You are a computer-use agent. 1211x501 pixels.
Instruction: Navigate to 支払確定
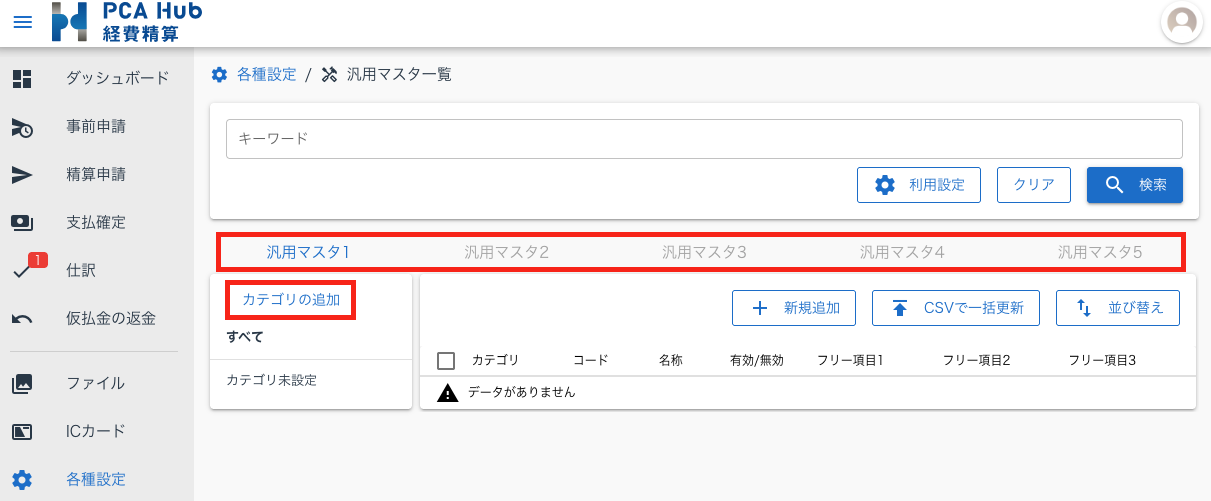click(x=97, y=222)
